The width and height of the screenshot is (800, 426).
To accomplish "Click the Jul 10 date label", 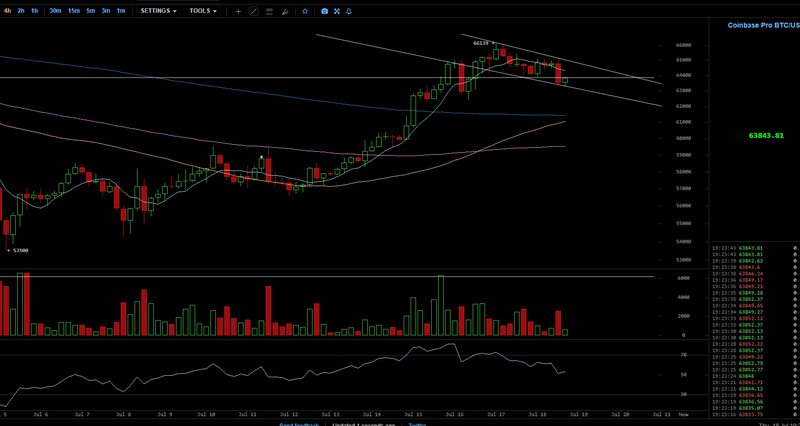I will click(x=205, y=414).
